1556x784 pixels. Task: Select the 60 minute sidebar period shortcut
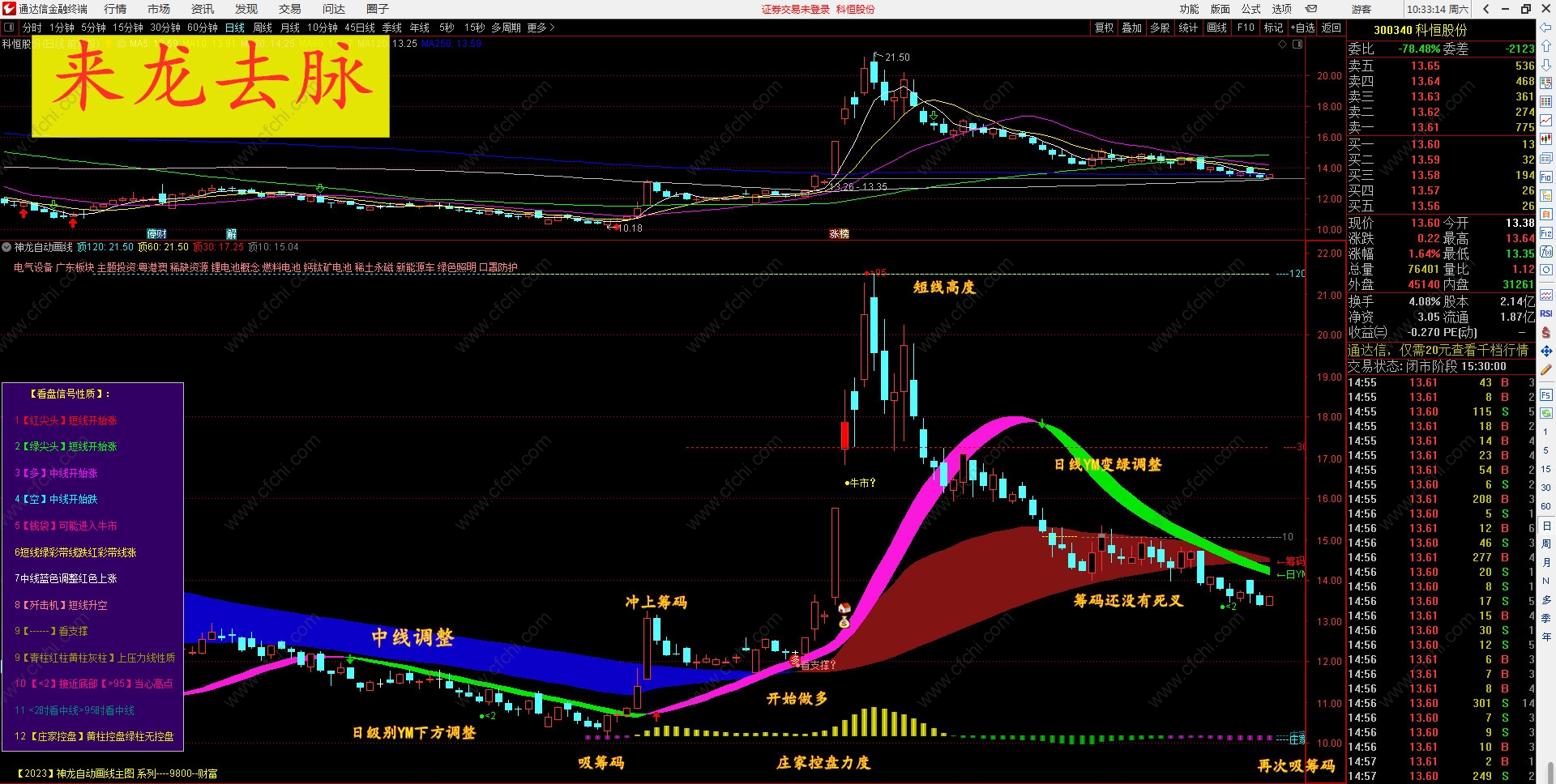(x=1546, y=506)
